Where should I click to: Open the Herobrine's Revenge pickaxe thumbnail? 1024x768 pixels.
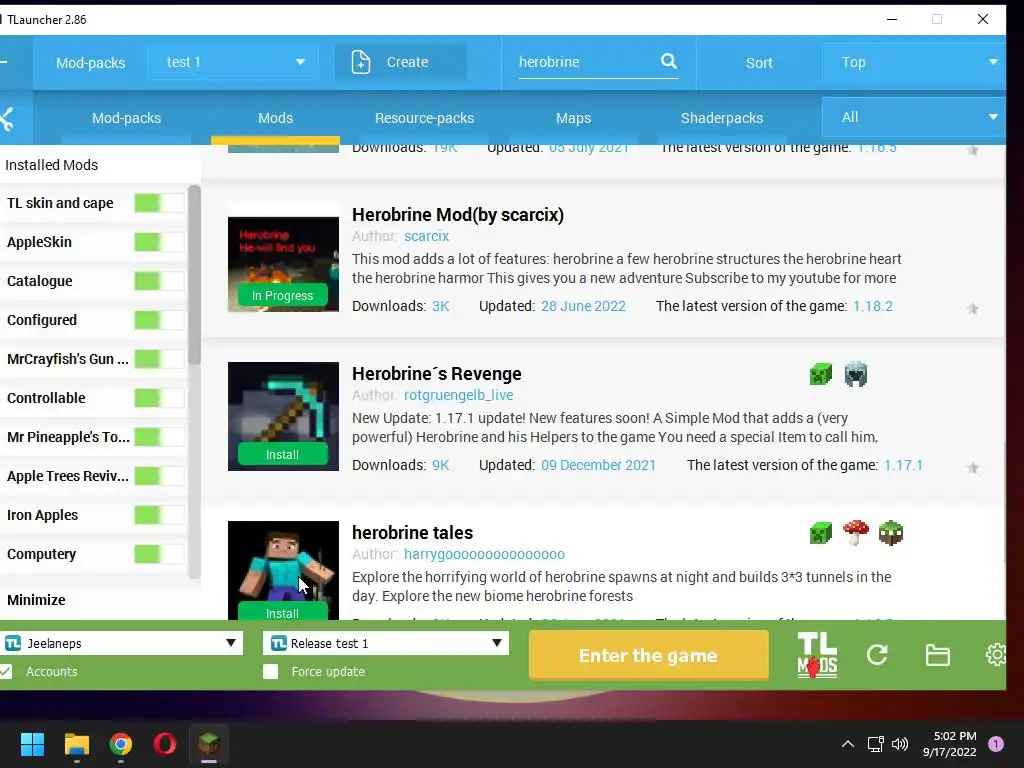tap(283, 416)
